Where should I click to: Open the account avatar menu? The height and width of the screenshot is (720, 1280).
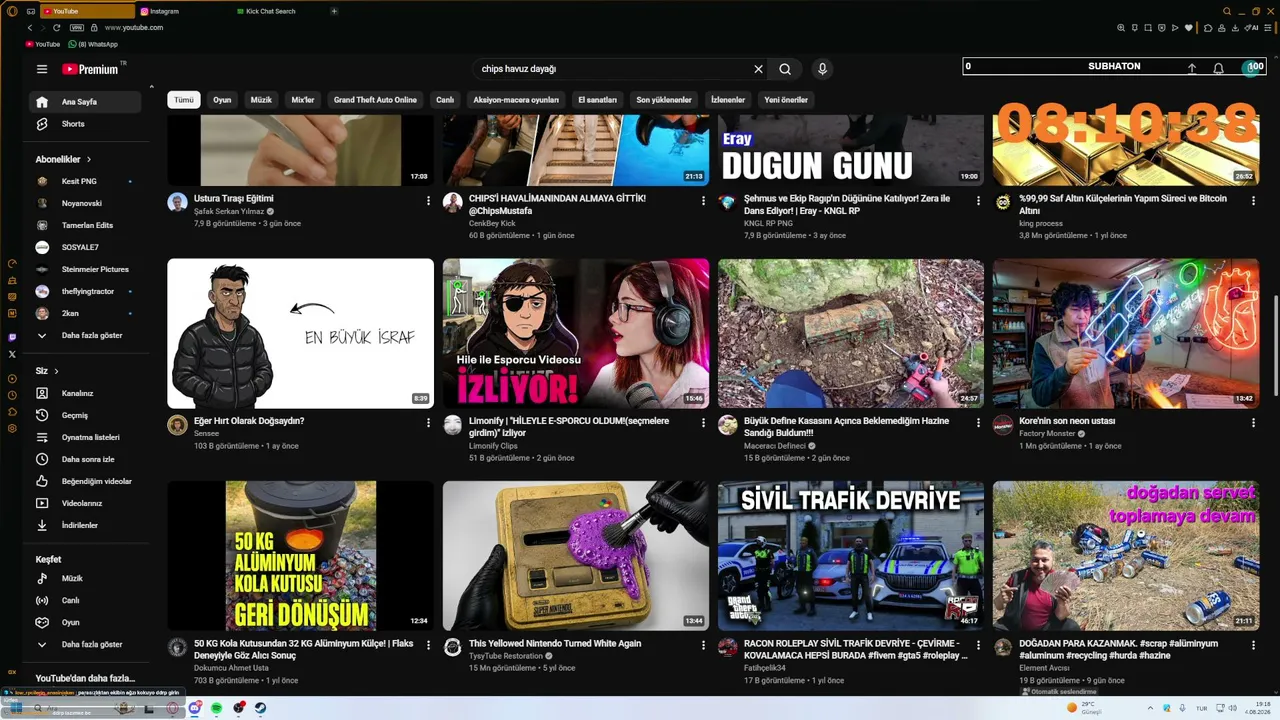click(1252, 68)
